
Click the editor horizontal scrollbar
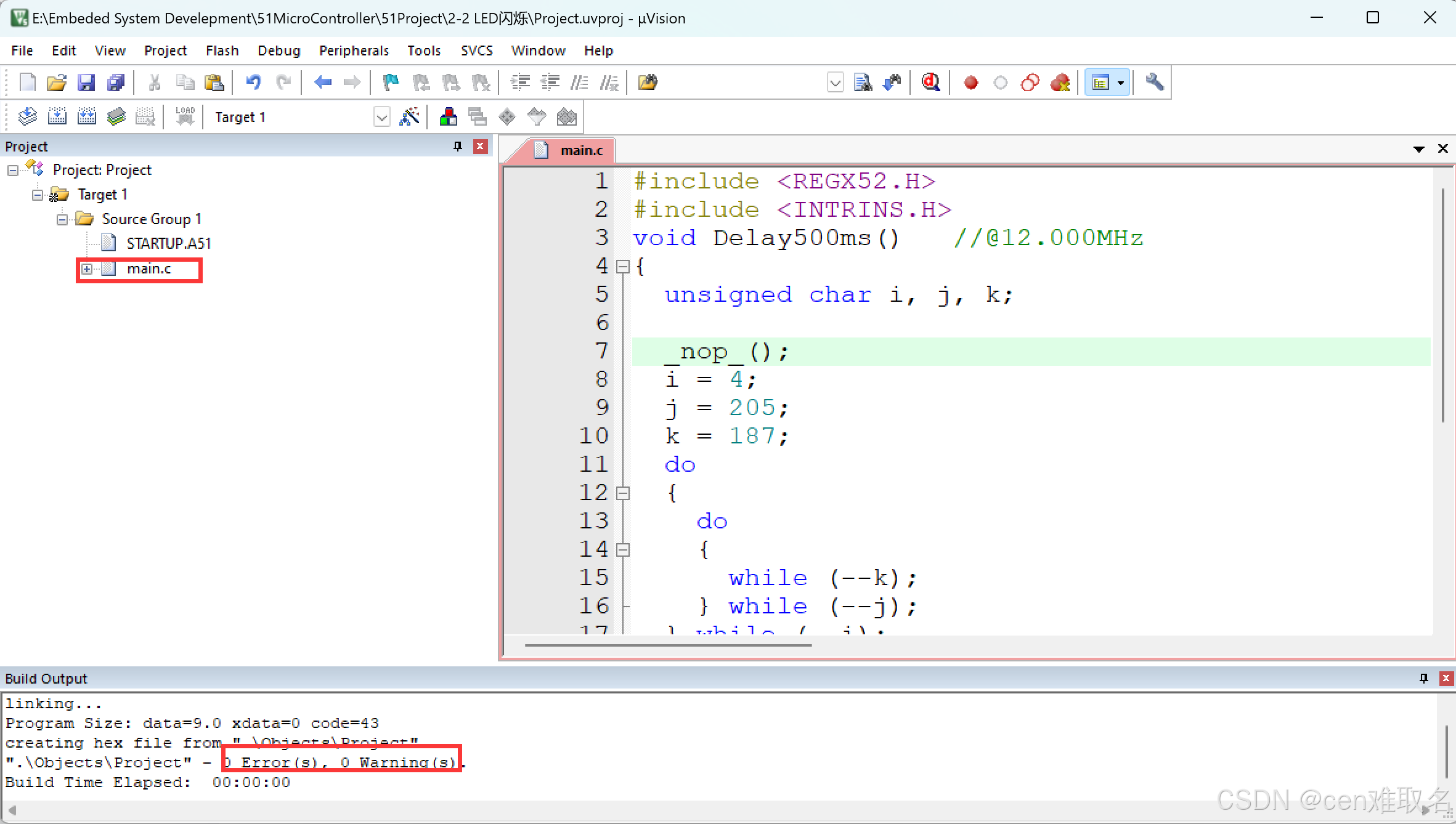pyautogui.click(x=668, y=645)
